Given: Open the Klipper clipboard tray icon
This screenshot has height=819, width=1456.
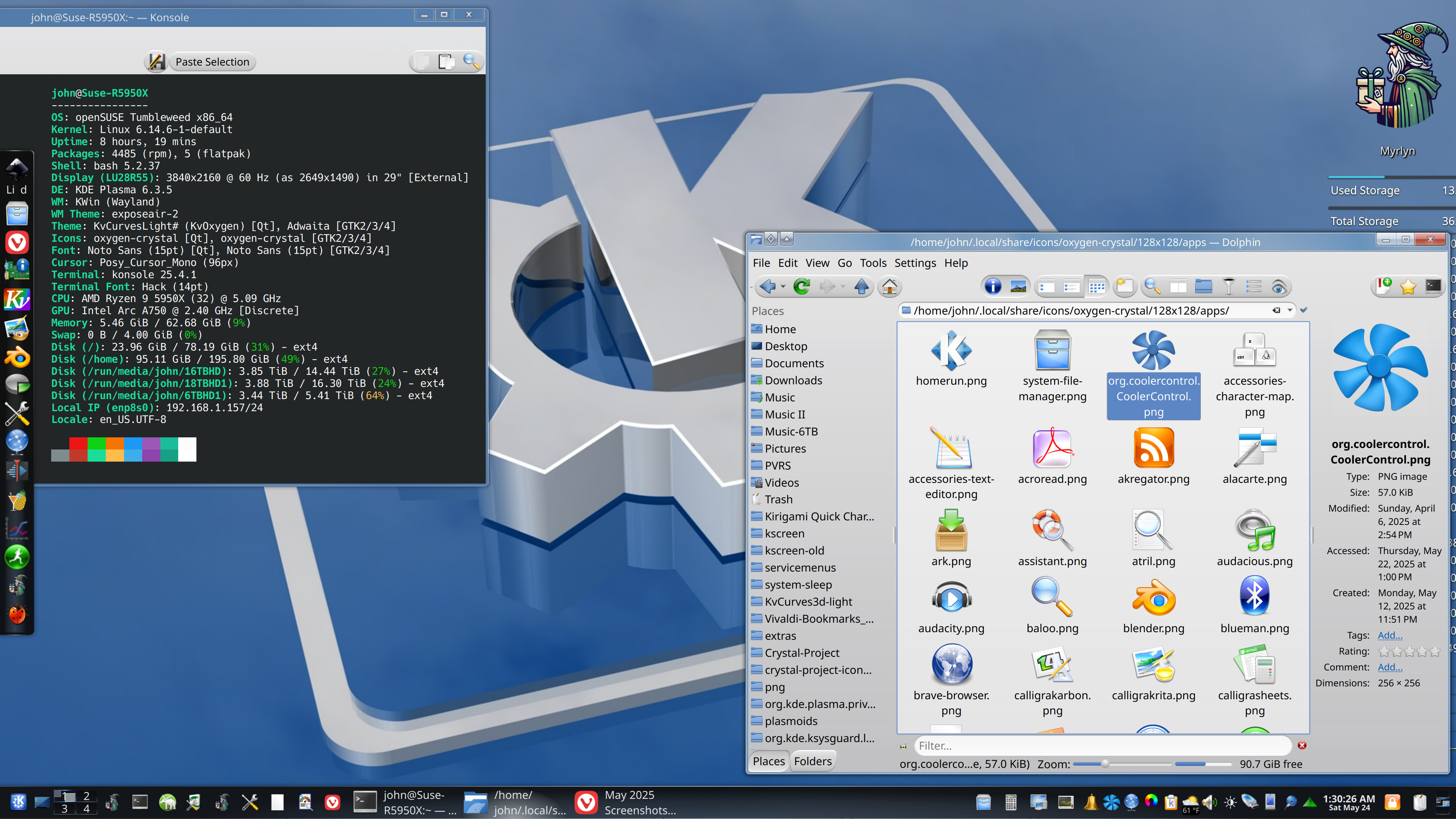Looking at the screenshot, I should coord(1170,802).
